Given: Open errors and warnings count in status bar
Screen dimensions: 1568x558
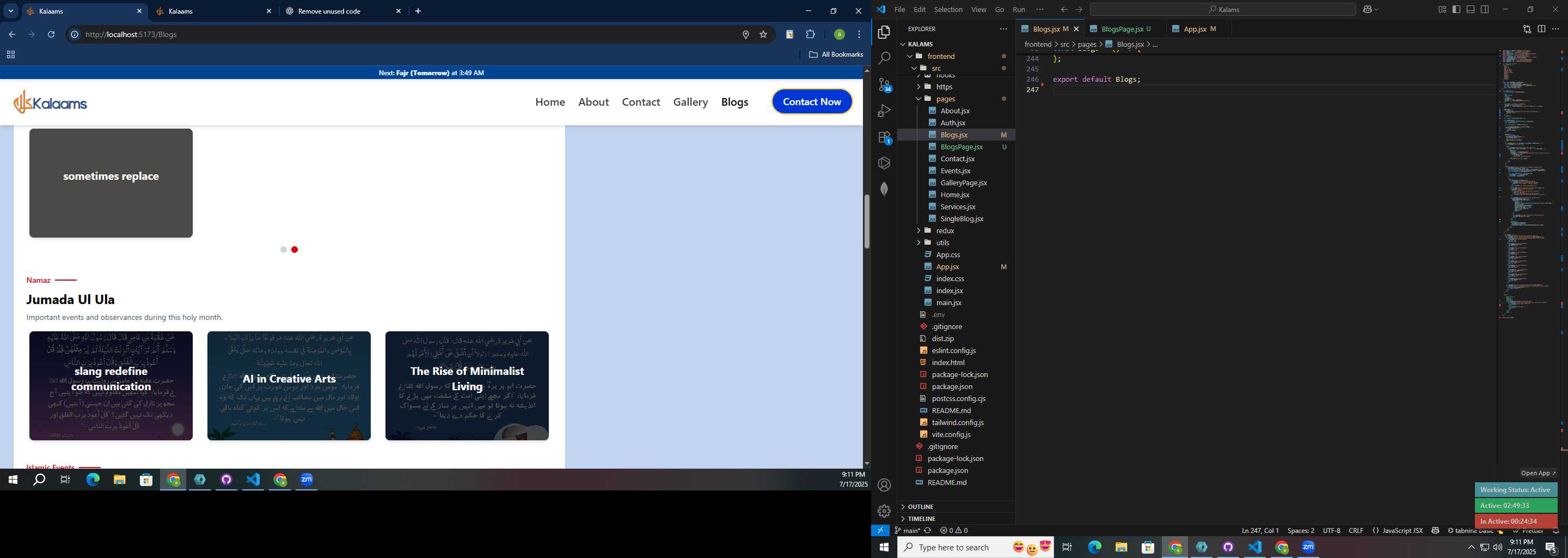Looking at the screenshot, I should tap(954, 531).
